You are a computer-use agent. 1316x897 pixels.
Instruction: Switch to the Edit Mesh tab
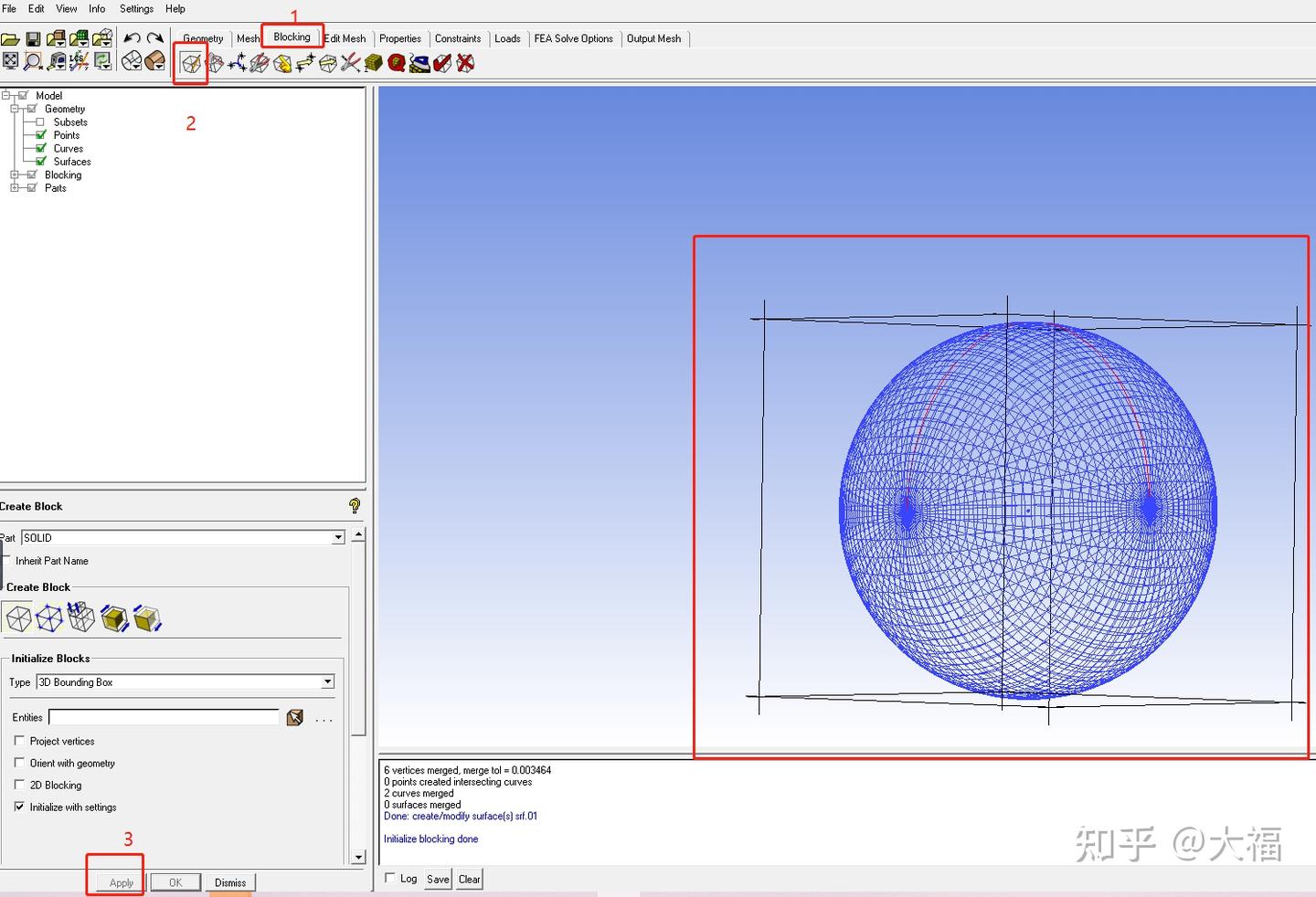coord(345,38)
